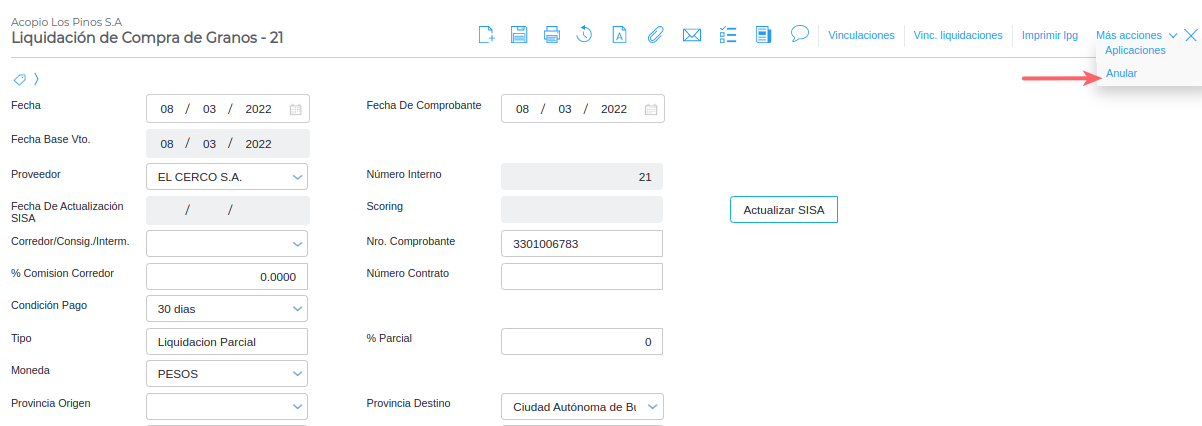The image size is (1202, 426).
Task: Expand the Proveedor dropdown
Action: point(297,178)
